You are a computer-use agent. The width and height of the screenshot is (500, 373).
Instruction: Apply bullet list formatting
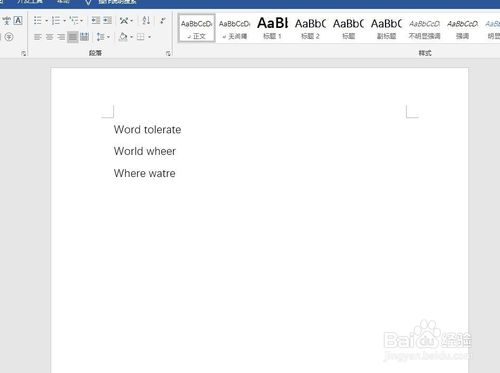38,21
